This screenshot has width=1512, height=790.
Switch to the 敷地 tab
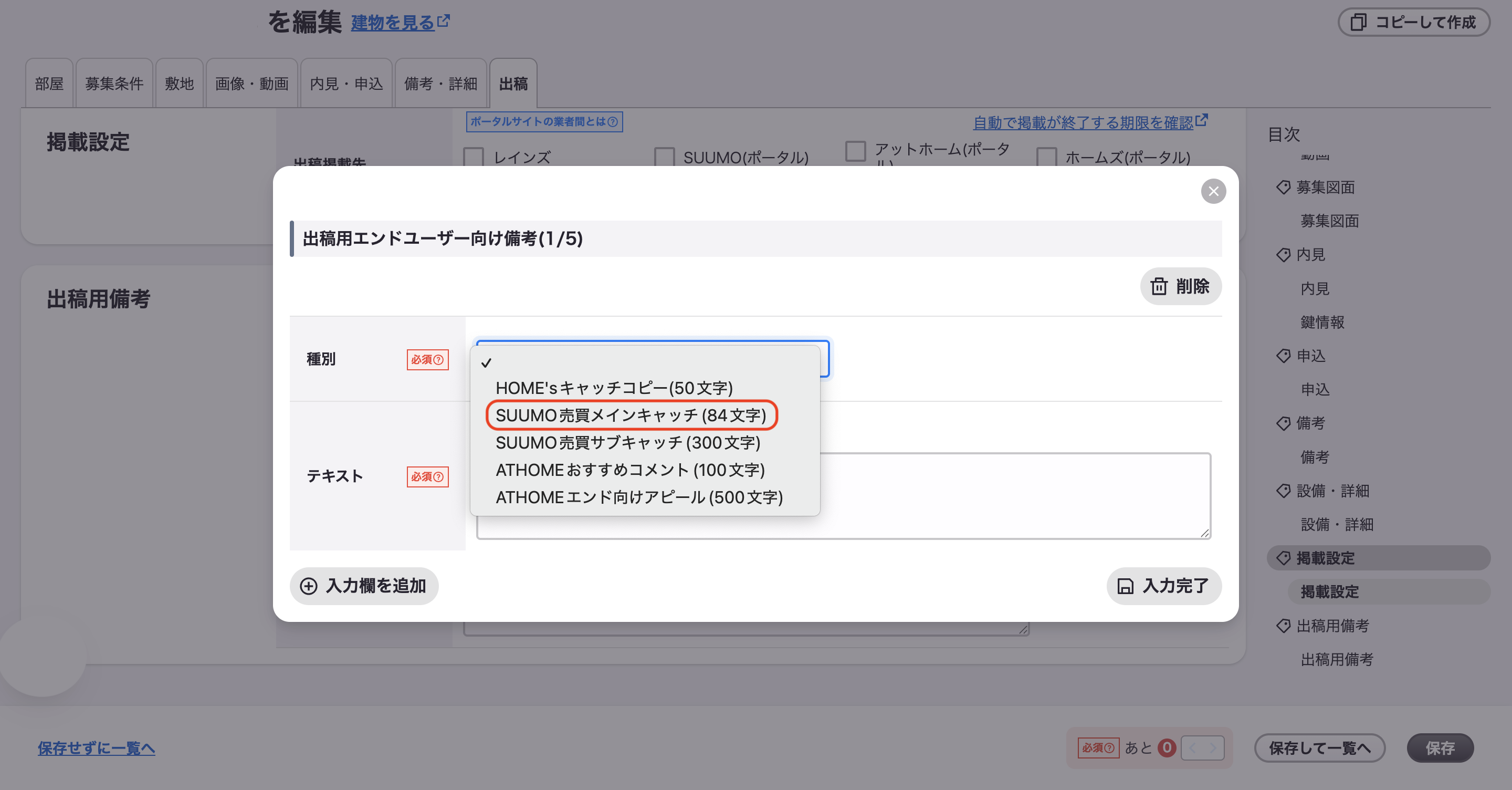point(179,84)
